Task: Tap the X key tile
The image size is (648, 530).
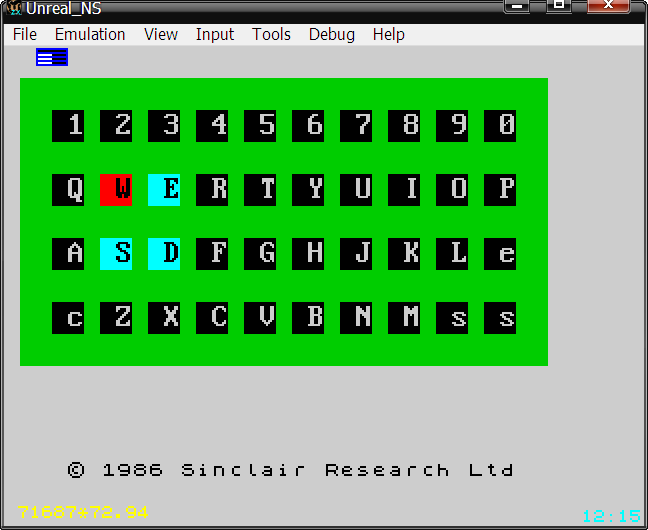Action: point(164,318)
